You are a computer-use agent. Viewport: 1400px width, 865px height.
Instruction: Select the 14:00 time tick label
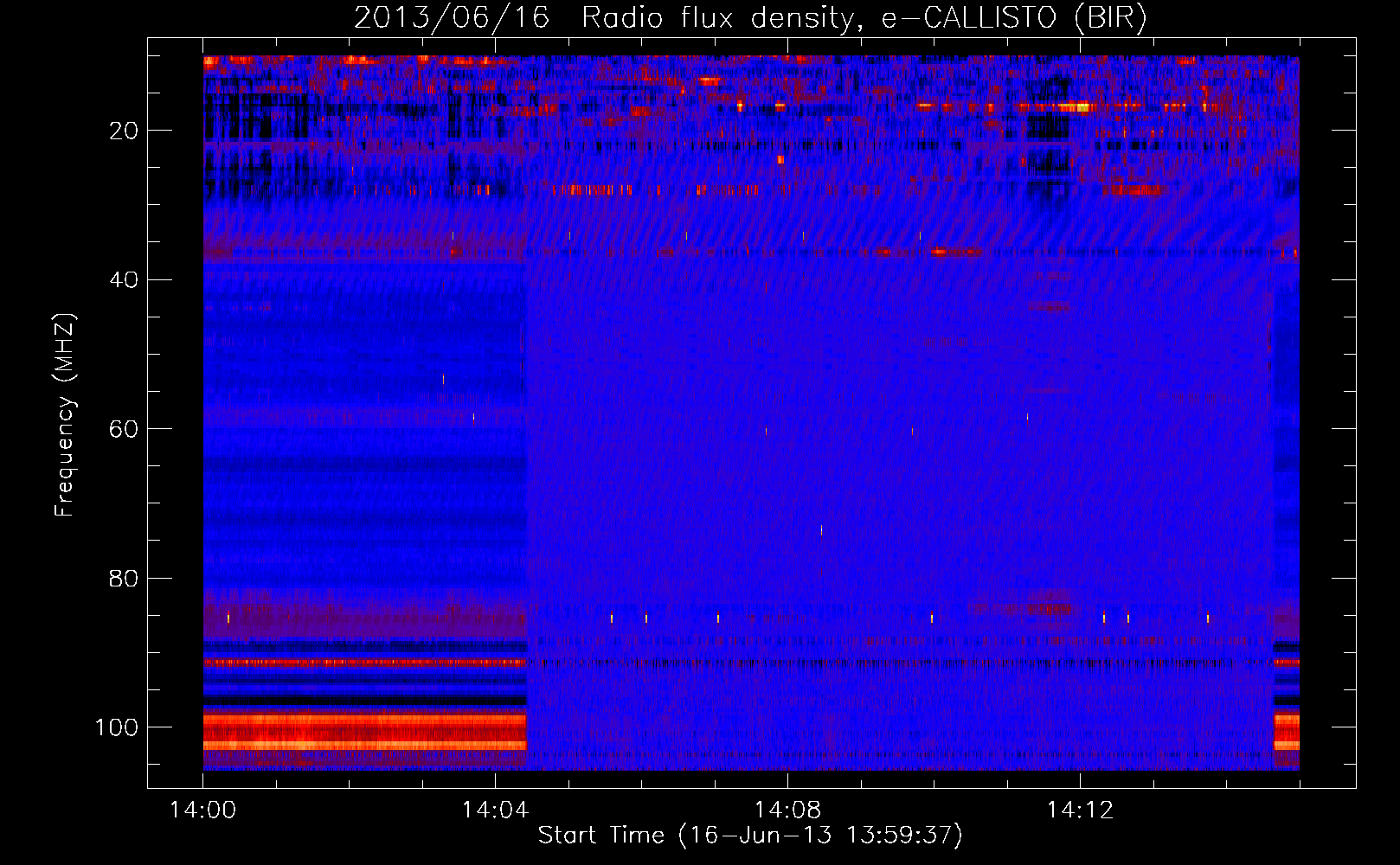coord(203,811)
